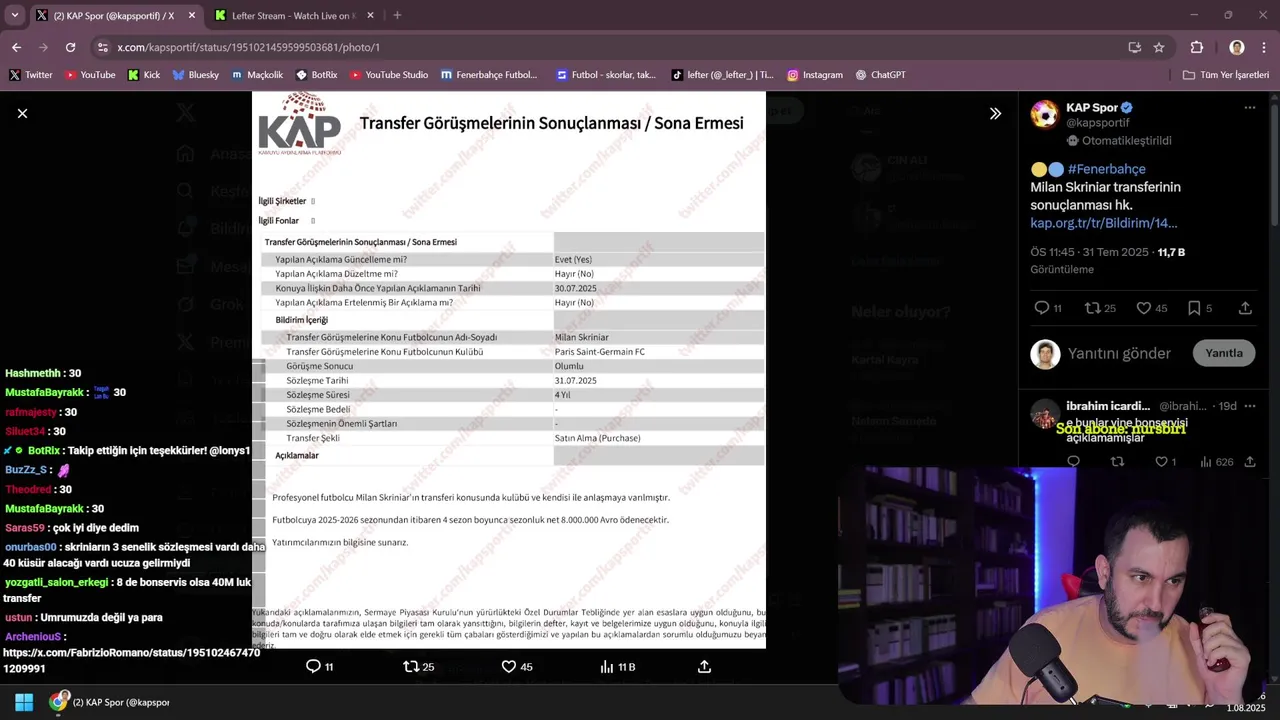
Task: Open the #Fenerbahçe hashtag
Action: pyautogui.click(x=1107, y=169)
